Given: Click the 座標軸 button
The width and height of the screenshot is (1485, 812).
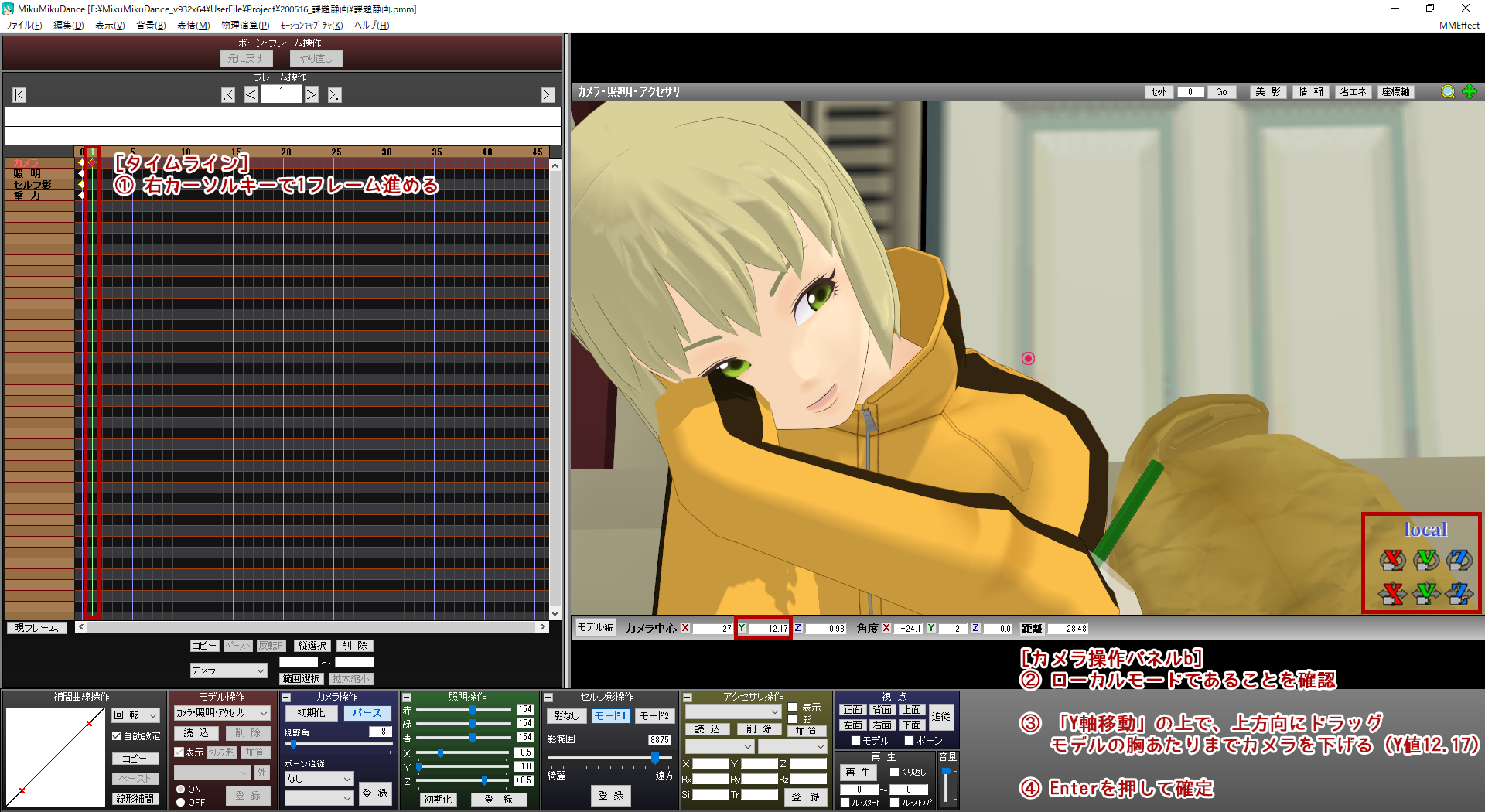Looking at the screenshot, I should coord(1396,92).
